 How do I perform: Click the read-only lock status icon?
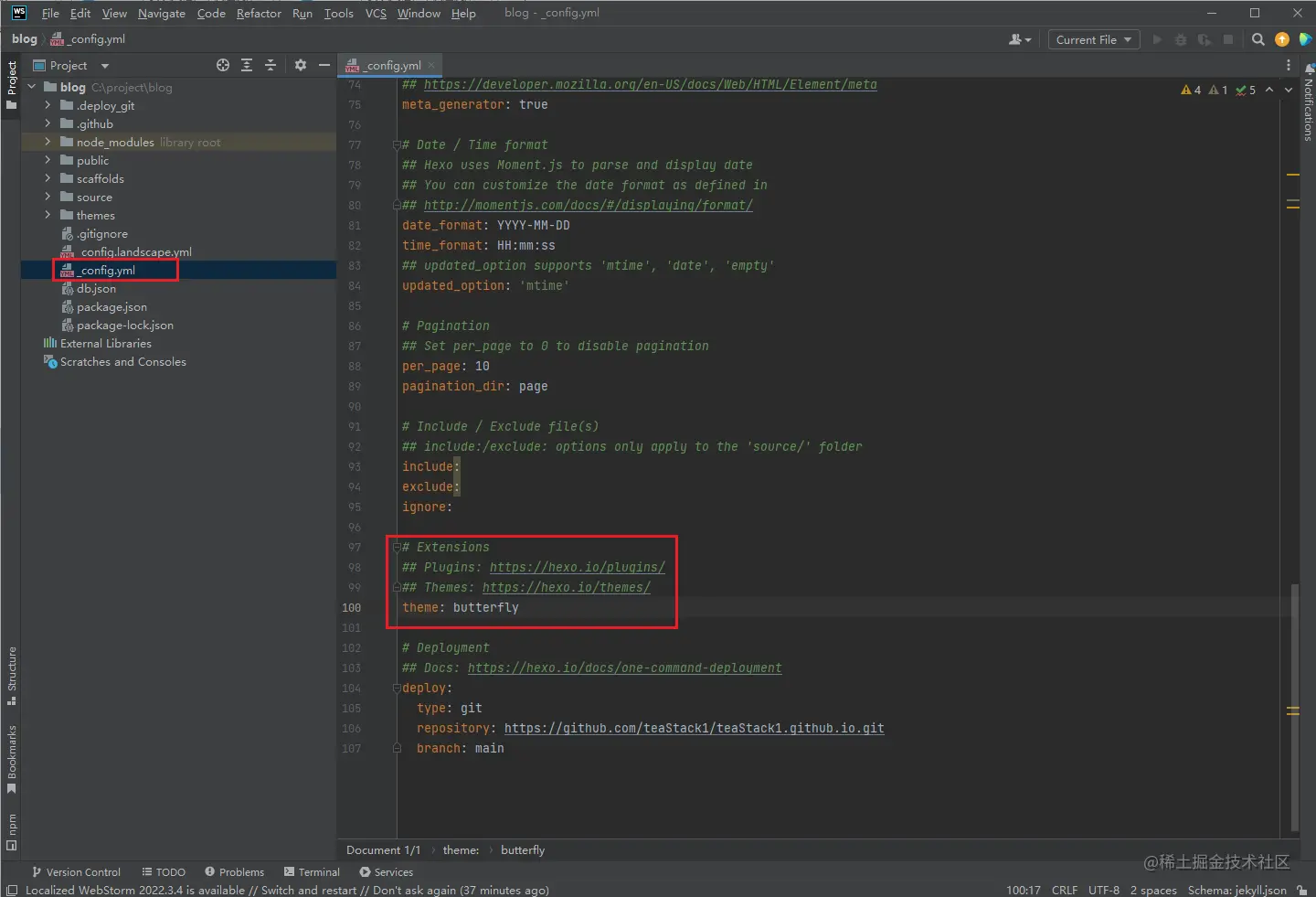point(1301,890)
